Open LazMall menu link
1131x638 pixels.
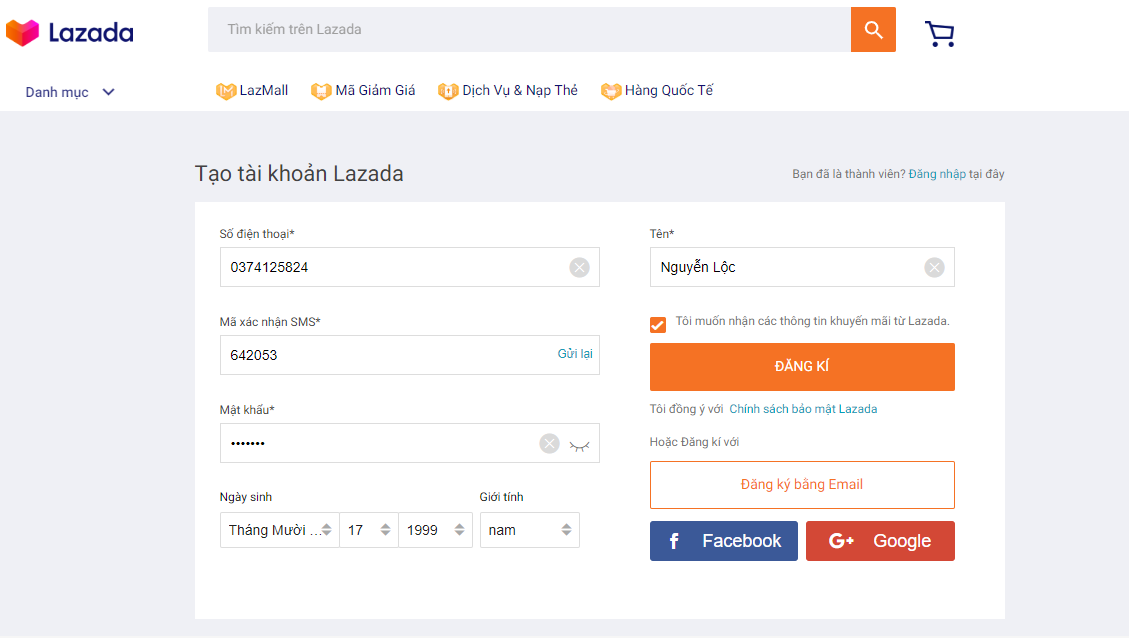tap(263, 90)
